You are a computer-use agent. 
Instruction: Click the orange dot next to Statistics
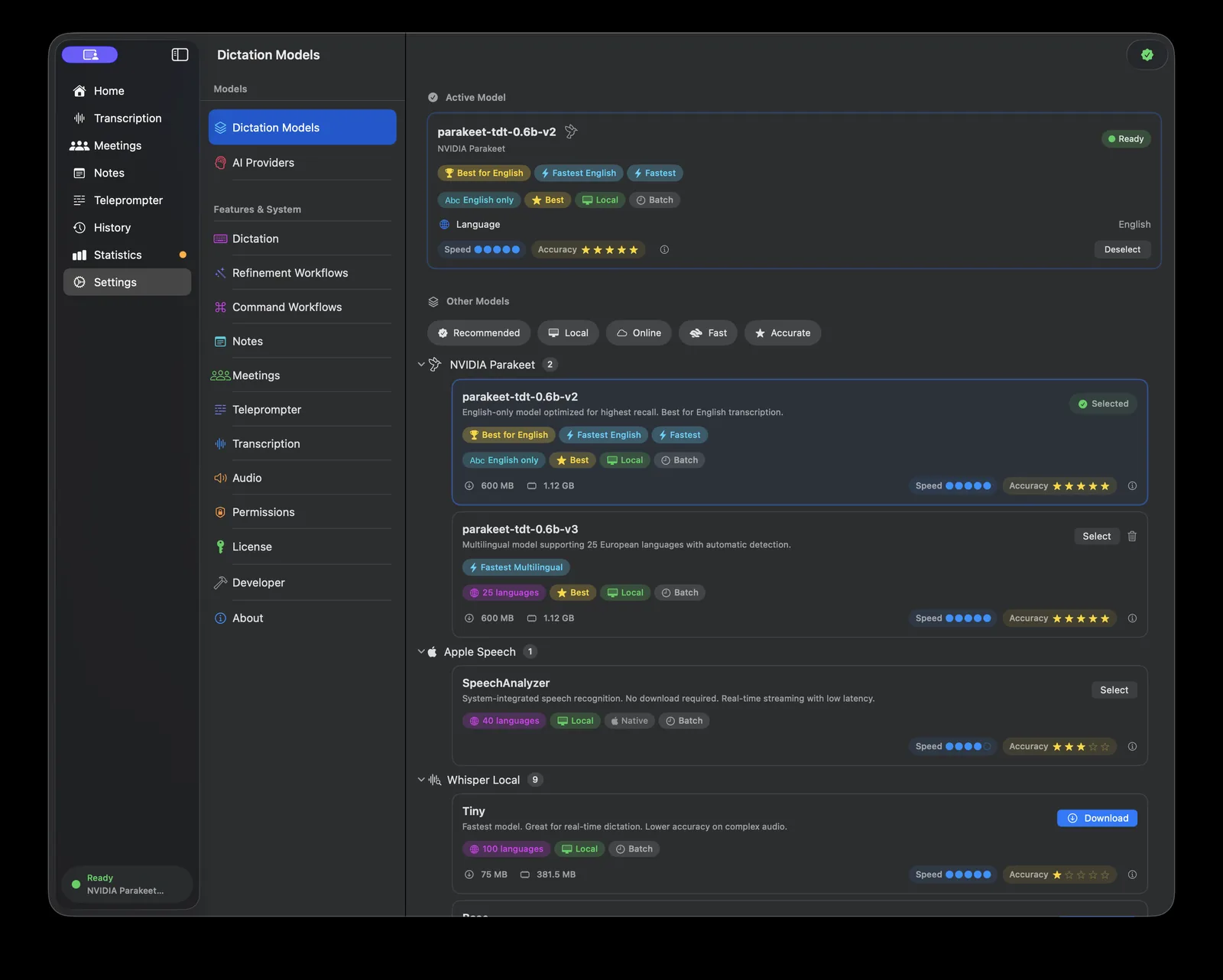(x=183, y=255)
